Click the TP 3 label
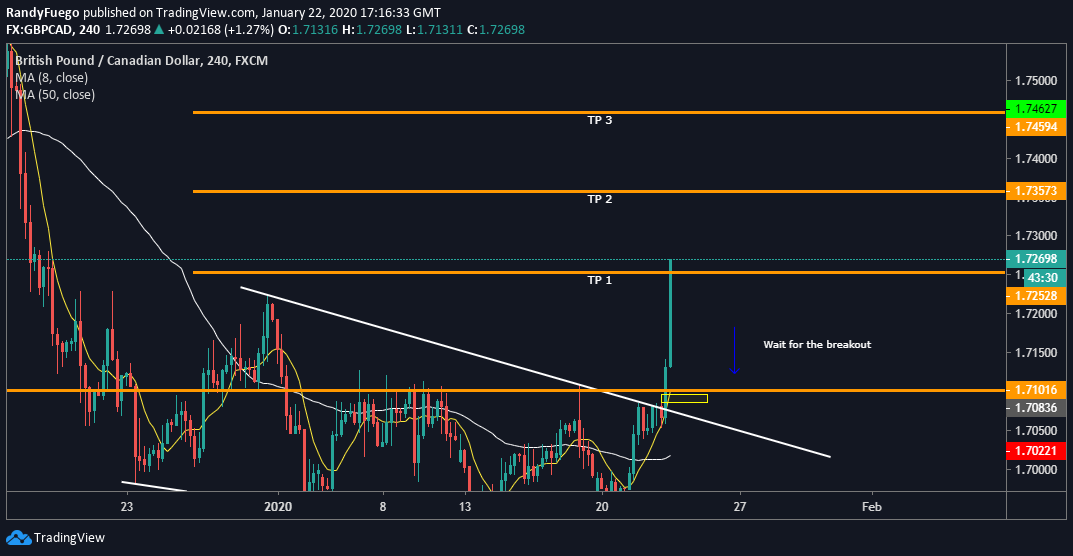The width and height of the screenshot is (1073, 556). point(599,120)
